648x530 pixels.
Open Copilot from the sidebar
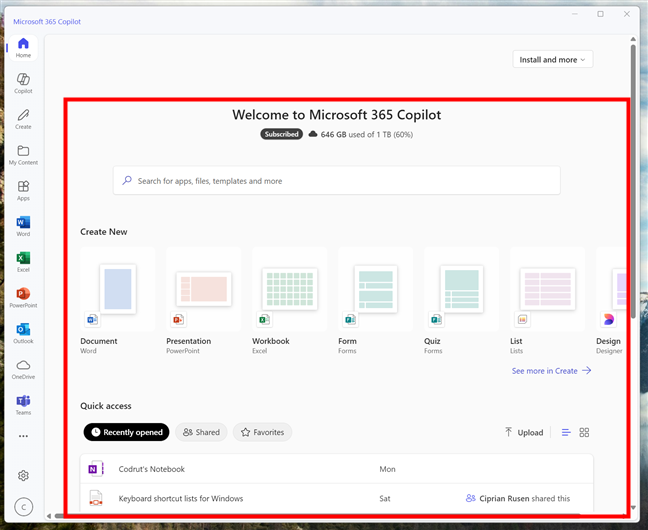pyautogui.click(x=23, y=84)
